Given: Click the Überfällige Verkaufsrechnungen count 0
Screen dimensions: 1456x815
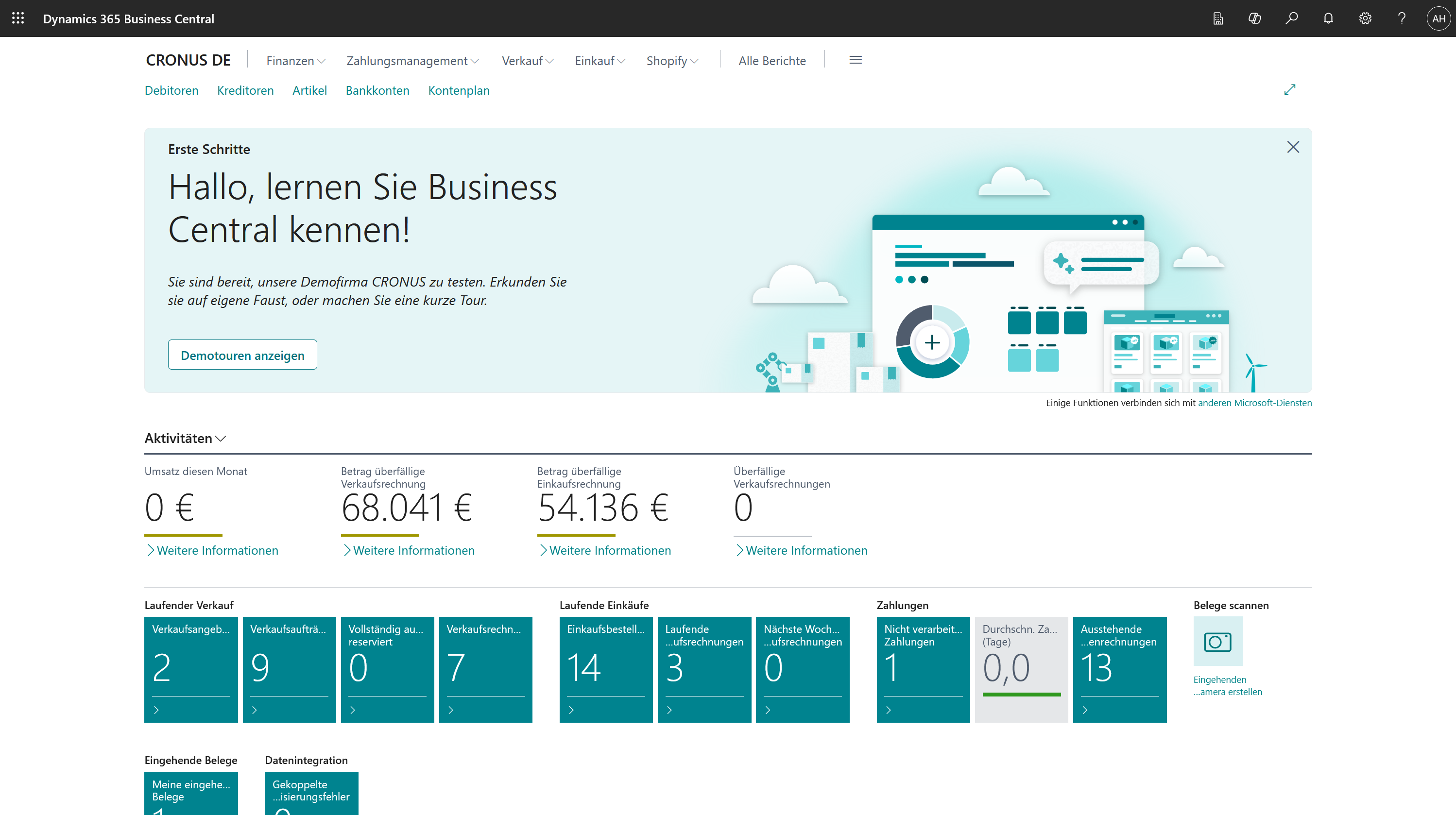Looking at the screenshot, I should 743,508.
